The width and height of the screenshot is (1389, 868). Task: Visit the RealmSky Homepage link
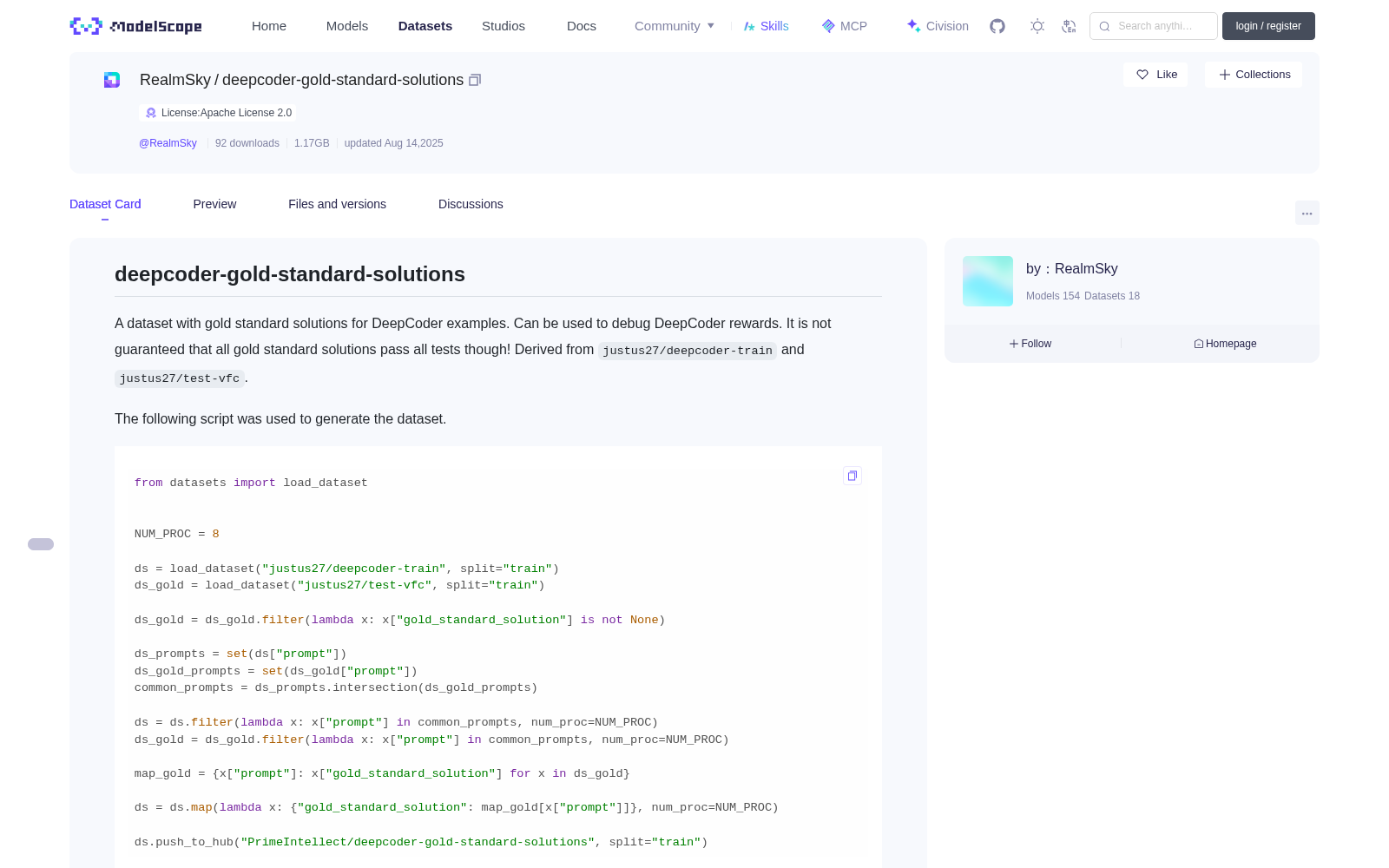(x=1225, y=344)
